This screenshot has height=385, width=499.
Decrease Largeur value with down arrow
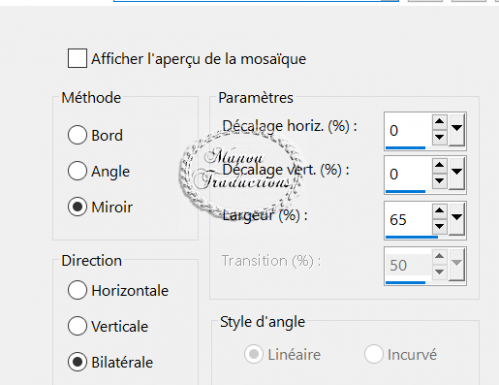point(439,226)
